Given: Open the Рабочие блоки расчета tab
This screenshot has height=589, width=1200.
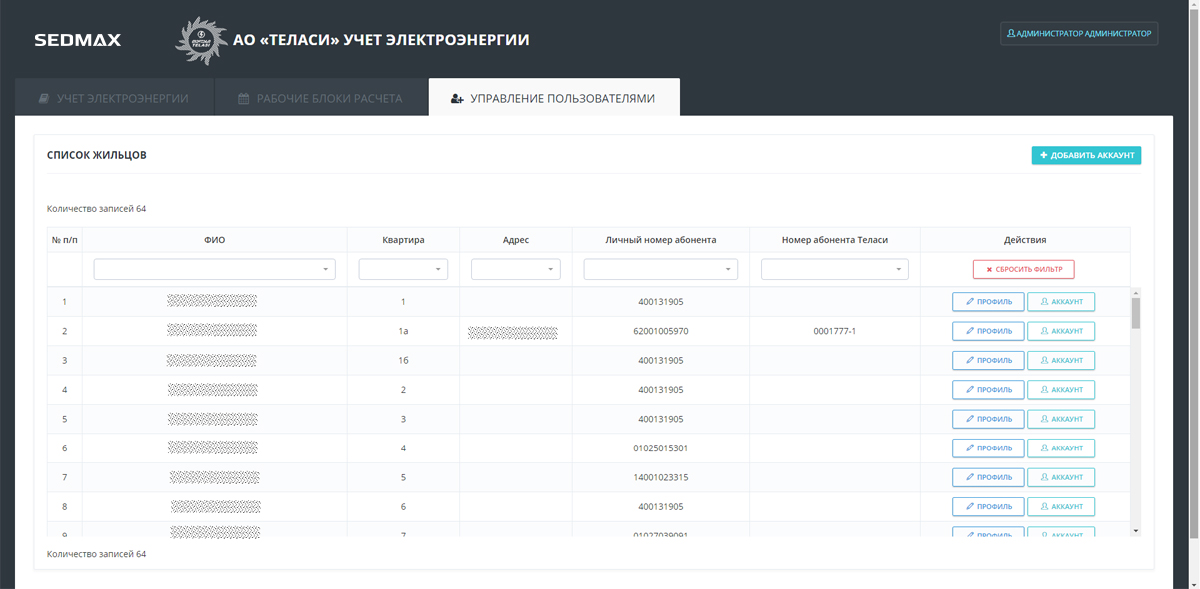Looking at the screenshot, I should coord(320,99).
